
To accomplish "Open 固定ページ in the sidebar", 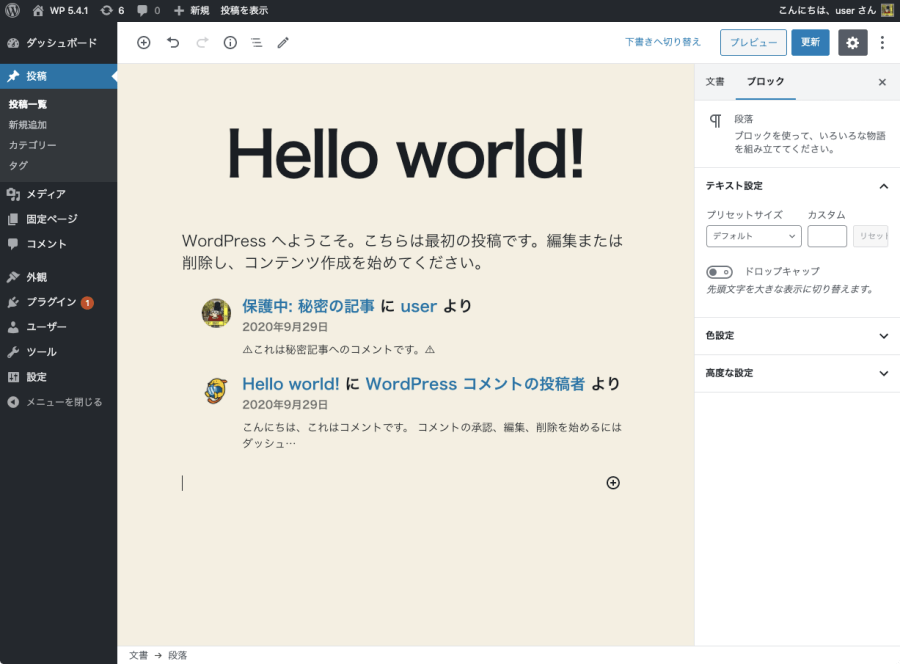I will (59, 219).
